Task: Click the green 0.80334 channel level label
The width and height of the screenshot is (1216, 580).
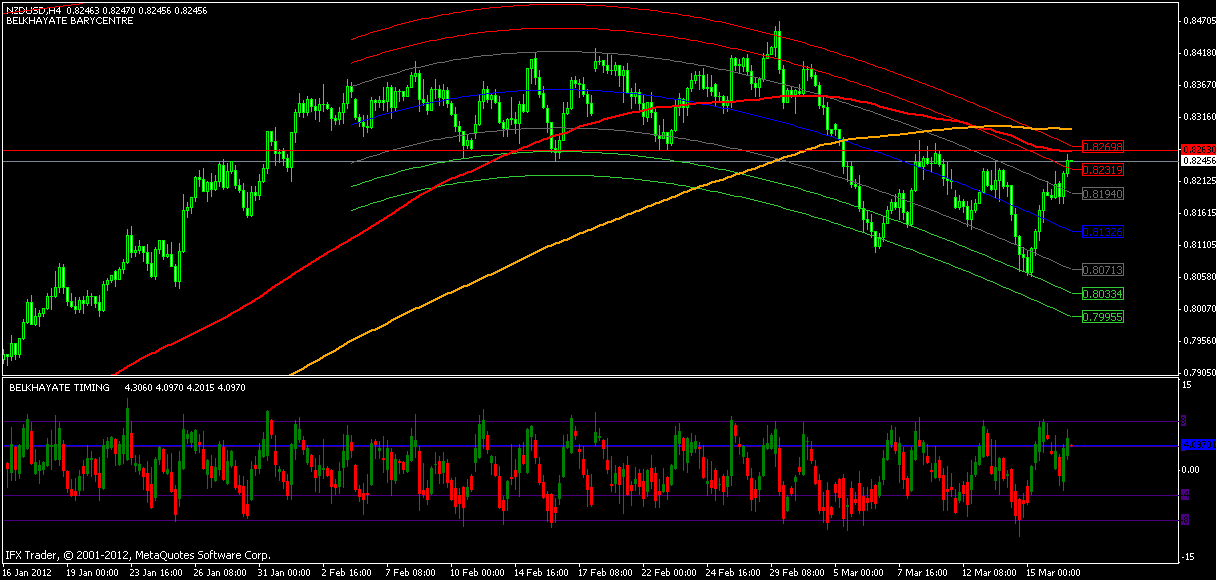Action: (x=1104, y=293)
